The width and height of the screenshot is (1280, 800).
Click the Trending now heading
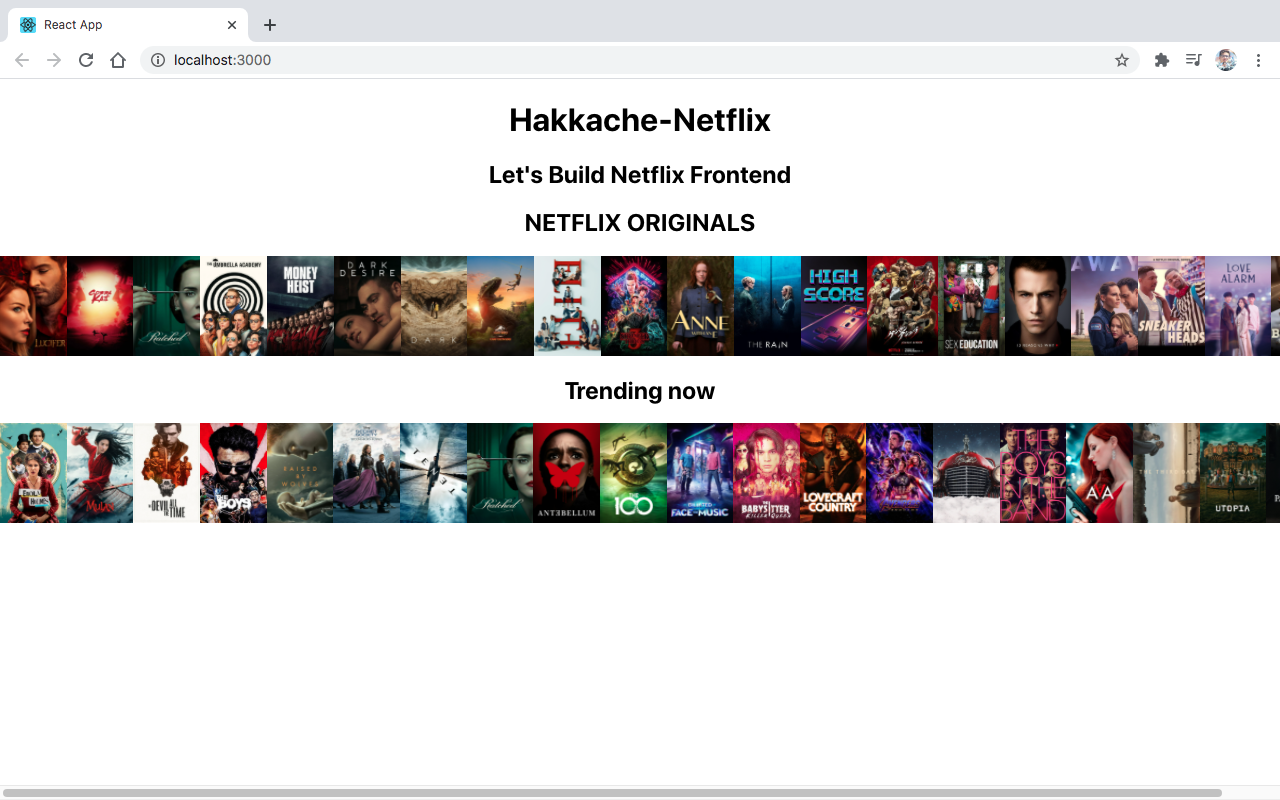(640, 391)
